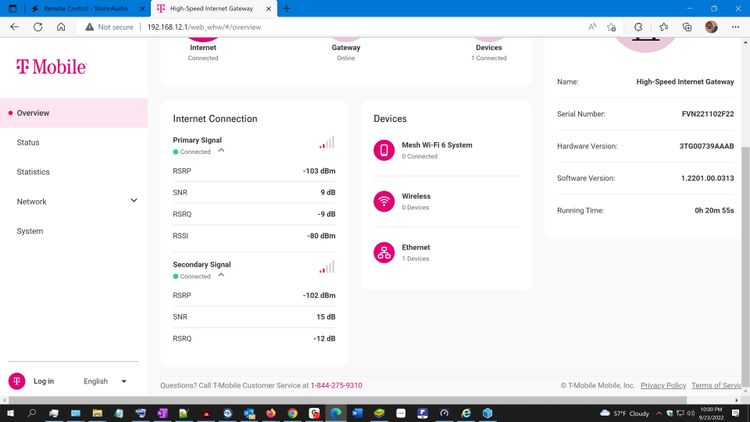Click the primary RSRP value -103 dBm

pyautogui.click(x=319, y=171)
